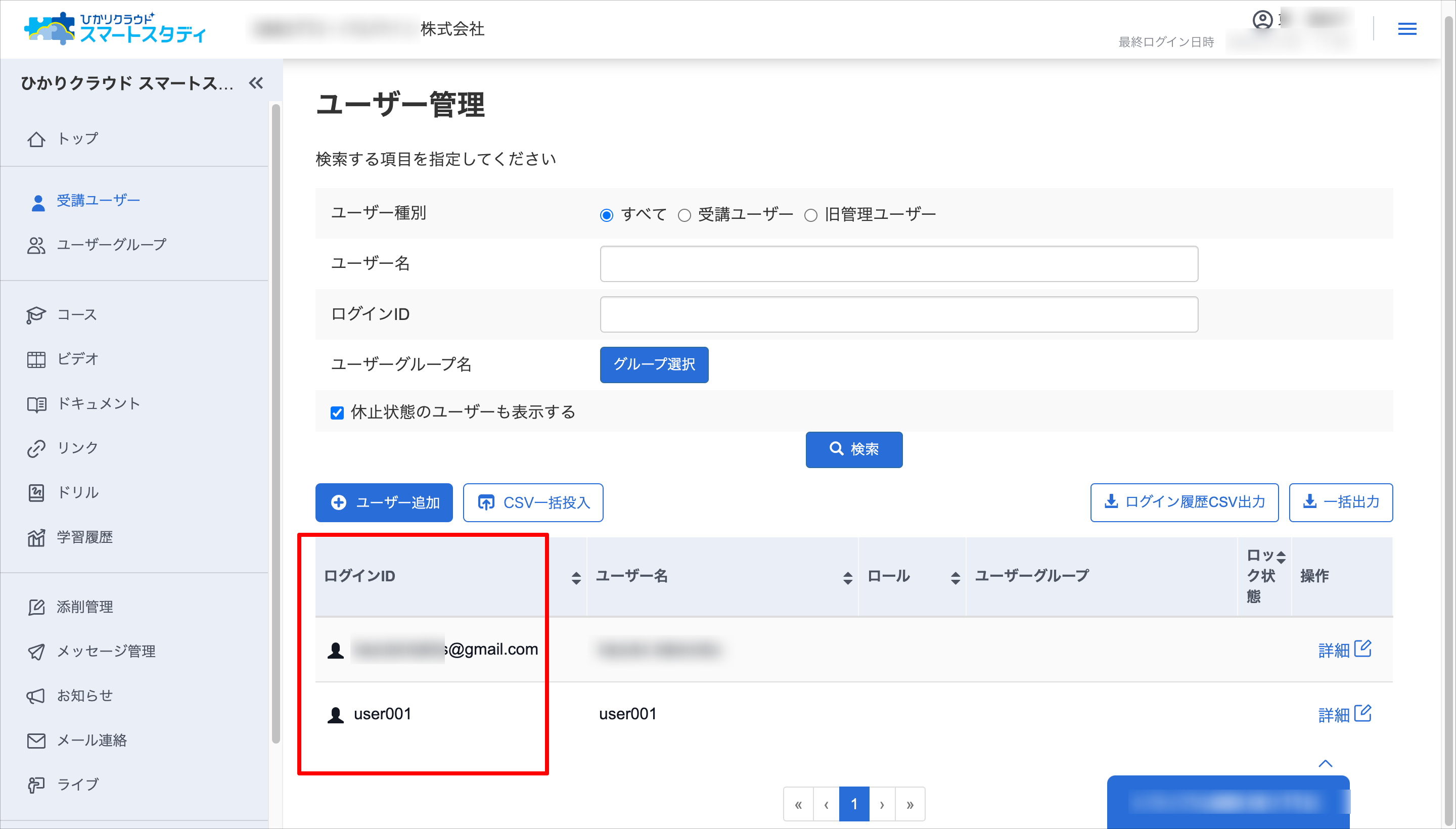The width and height of the screenshot is (1456, 829).
Task: Click the お知らせ megaphone icon
Action: [x=36, y=696]
